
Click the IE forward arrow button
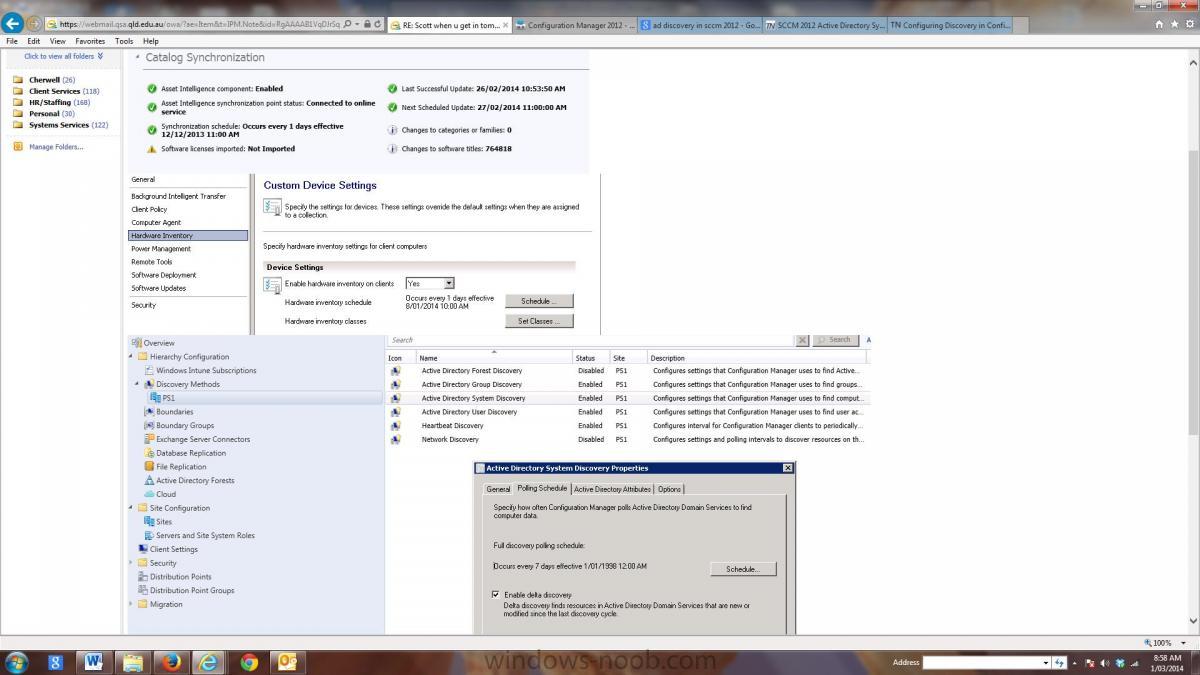(34, 23)
